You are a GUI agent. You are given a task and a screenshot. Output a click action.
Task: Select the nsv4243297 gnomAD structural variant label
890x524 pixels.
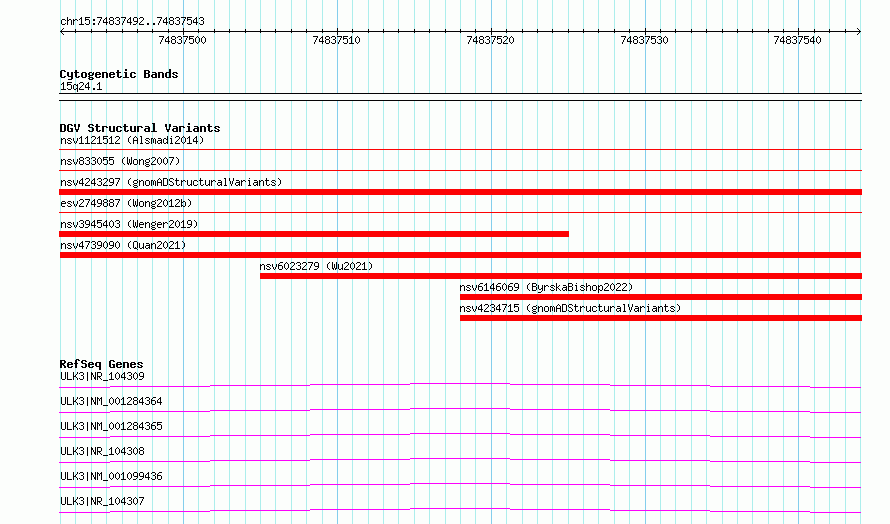[x=171, y=182]
